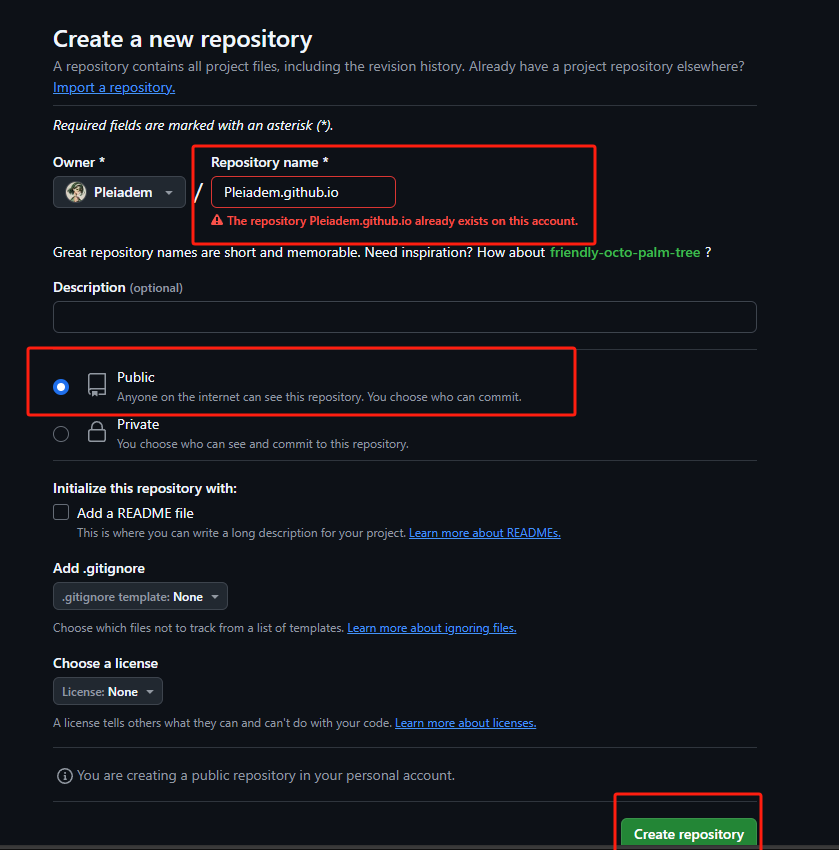Click the Private lock icon

click(97, 432)
